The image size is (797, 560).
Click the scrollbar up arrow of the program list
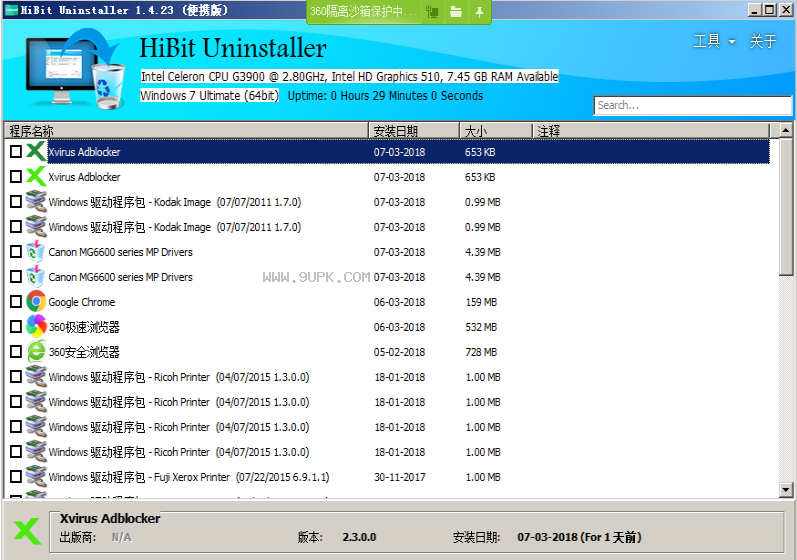[x=786, y=131]
